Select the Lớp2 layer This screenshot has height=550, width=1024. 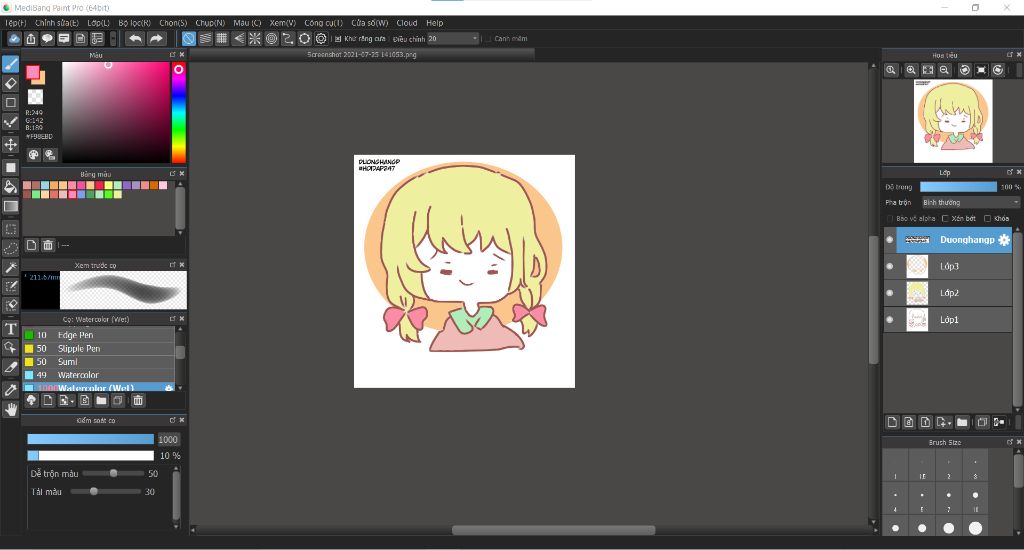coord(948,293)
